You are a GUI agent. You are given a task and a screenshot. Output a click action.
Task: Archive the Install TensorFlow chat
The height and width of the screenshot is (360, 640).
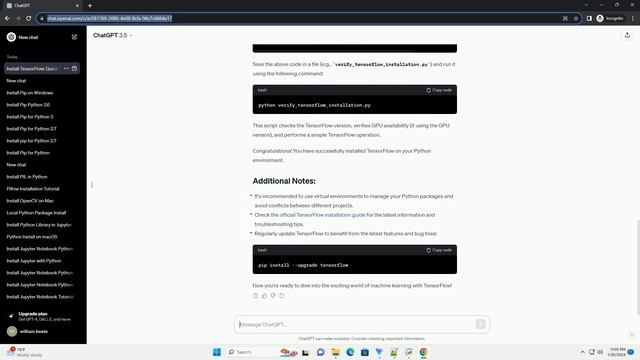74,69
